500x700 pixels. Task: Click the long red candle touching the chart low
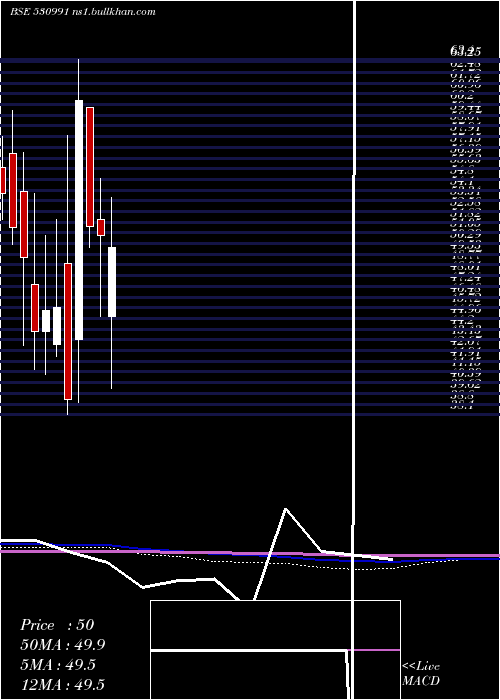(x=67, y=331)
